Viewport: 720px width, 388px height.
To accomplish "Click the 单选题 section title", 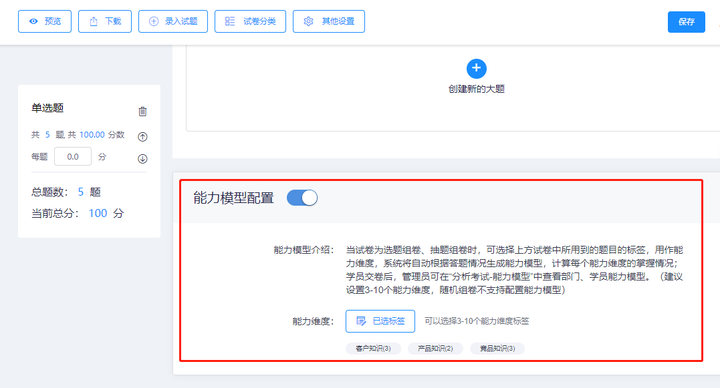I will pyautogui.click(x=47, y=108).
